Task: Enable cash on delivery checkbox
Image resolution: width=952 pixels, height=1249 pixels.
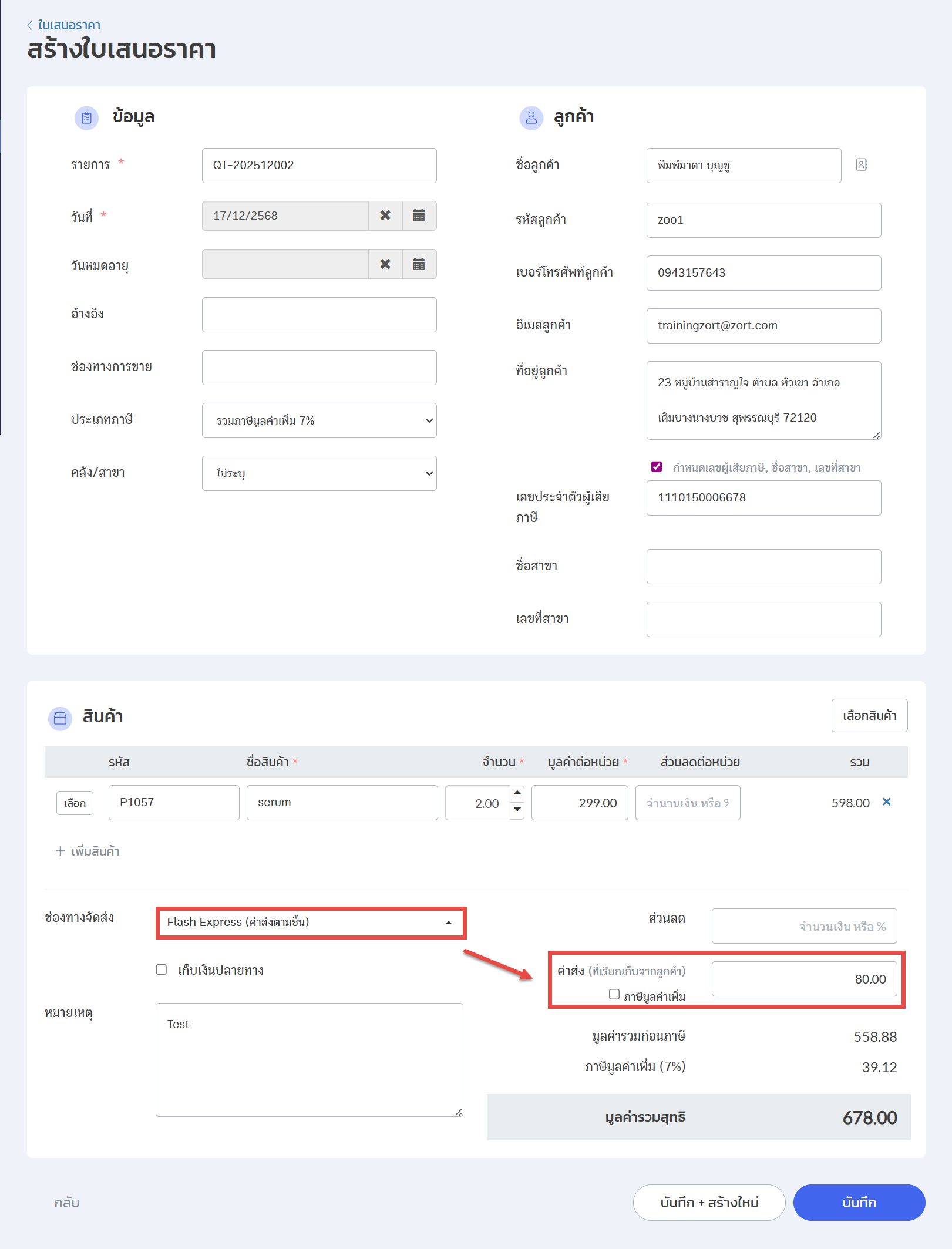Action: point(162,969)
